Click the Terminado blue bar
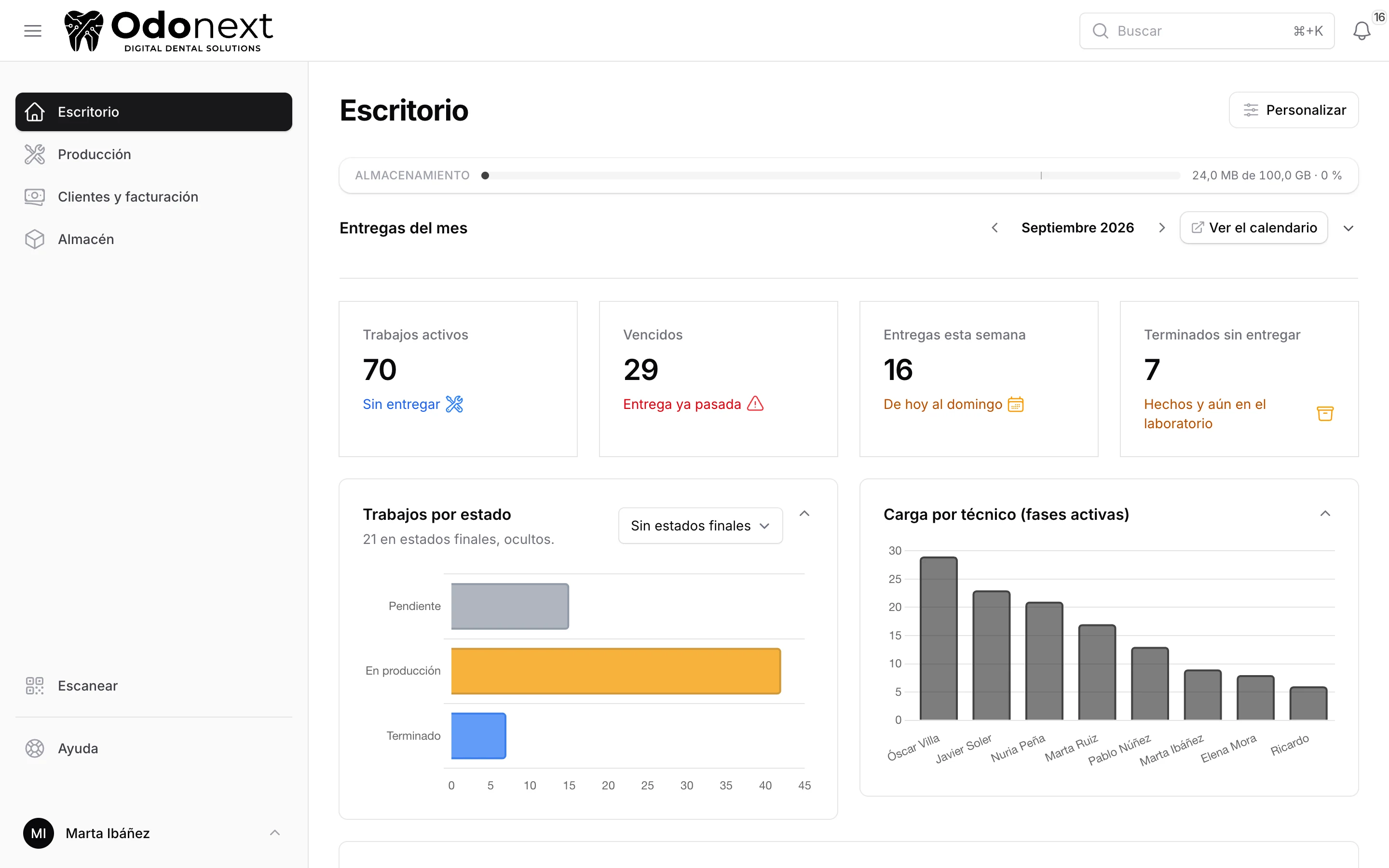 [479, 736]
